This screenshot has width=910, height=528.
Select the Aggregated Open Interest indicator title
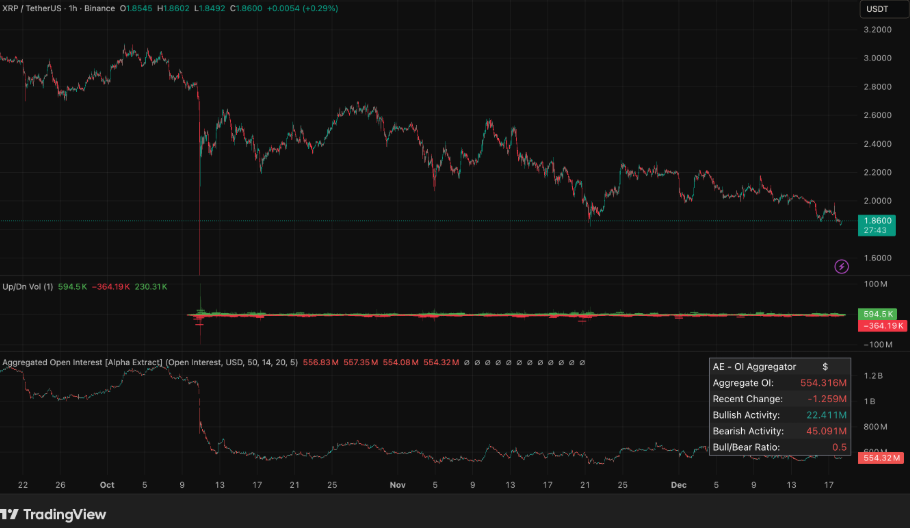(82, 361)
